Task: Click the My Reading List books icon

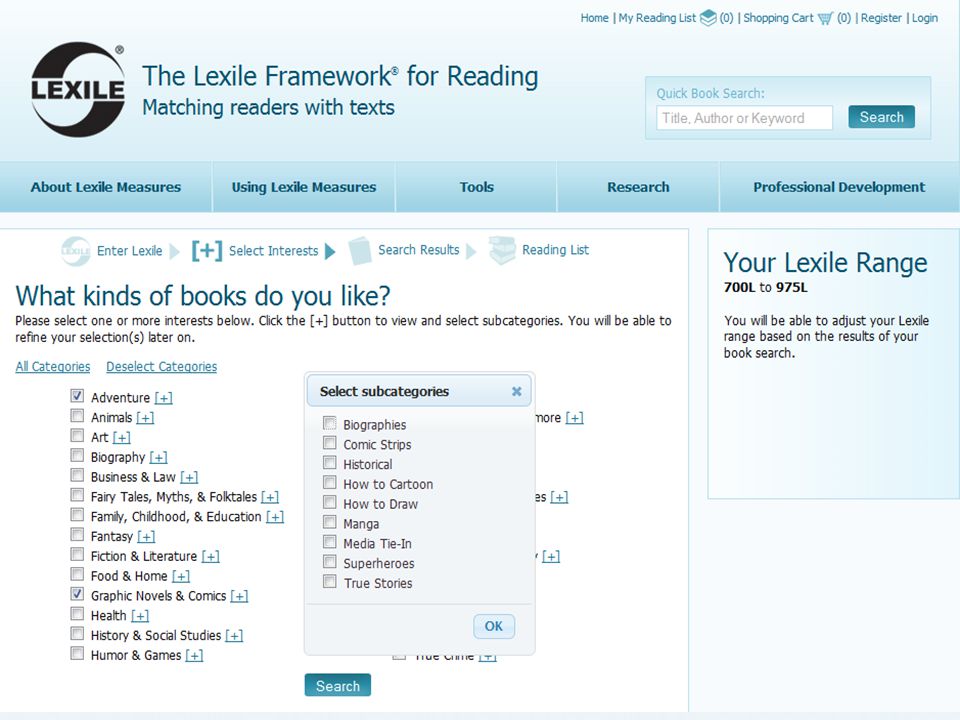Action: coord(708,18)
